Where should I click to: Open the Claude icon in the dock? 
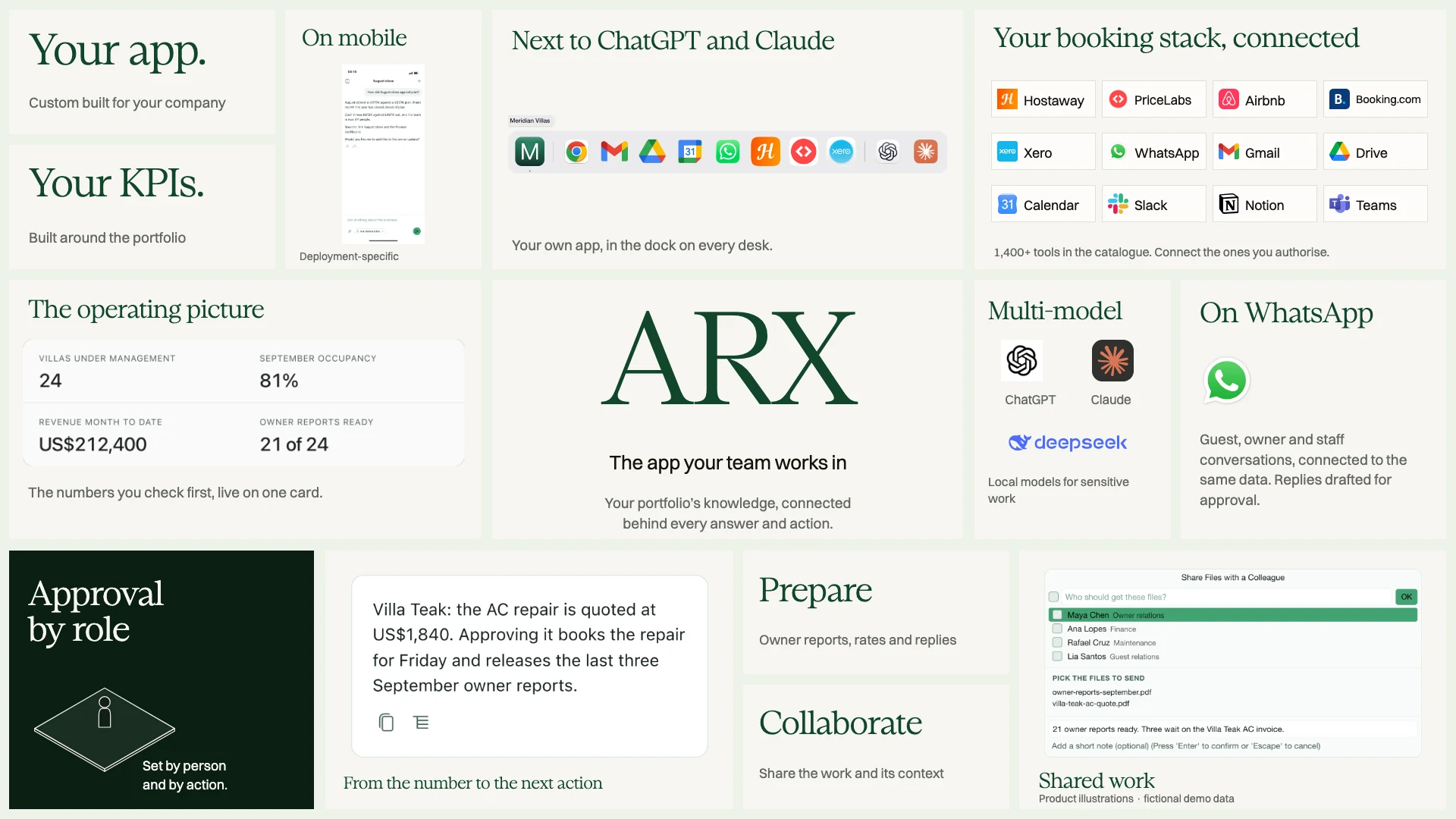[x=926, y=152]
